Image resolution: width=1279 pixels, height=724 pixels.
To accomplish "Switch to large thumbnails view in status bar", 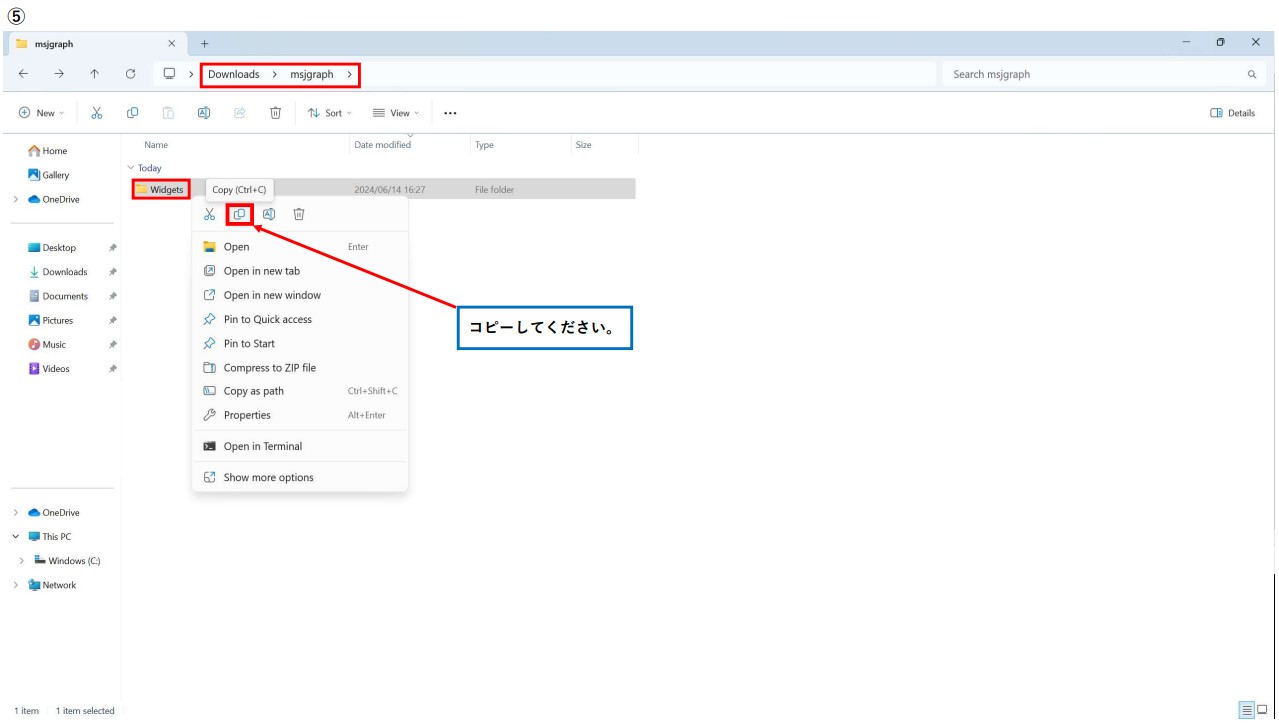I will click(1262, 710).
